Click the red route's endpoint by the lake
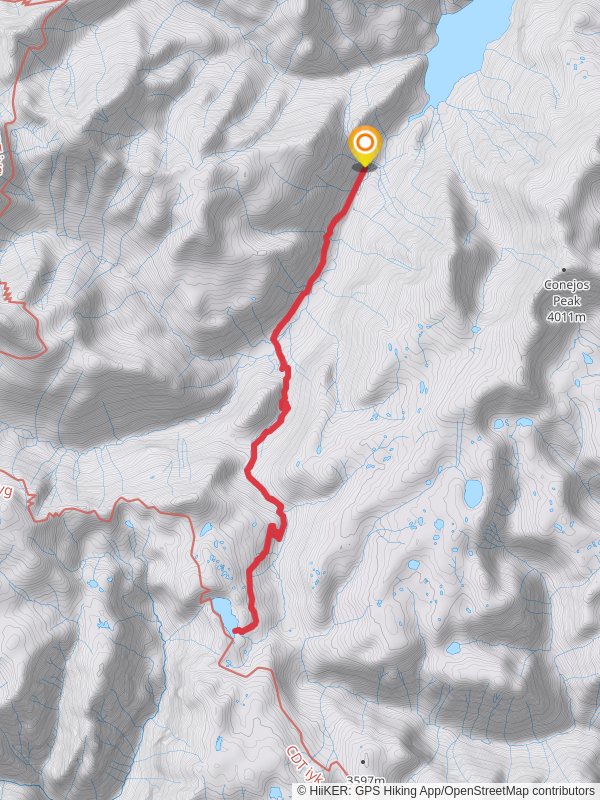Image resolution: width=600 pixels, height=800 pixels. (x=236, y=632)
